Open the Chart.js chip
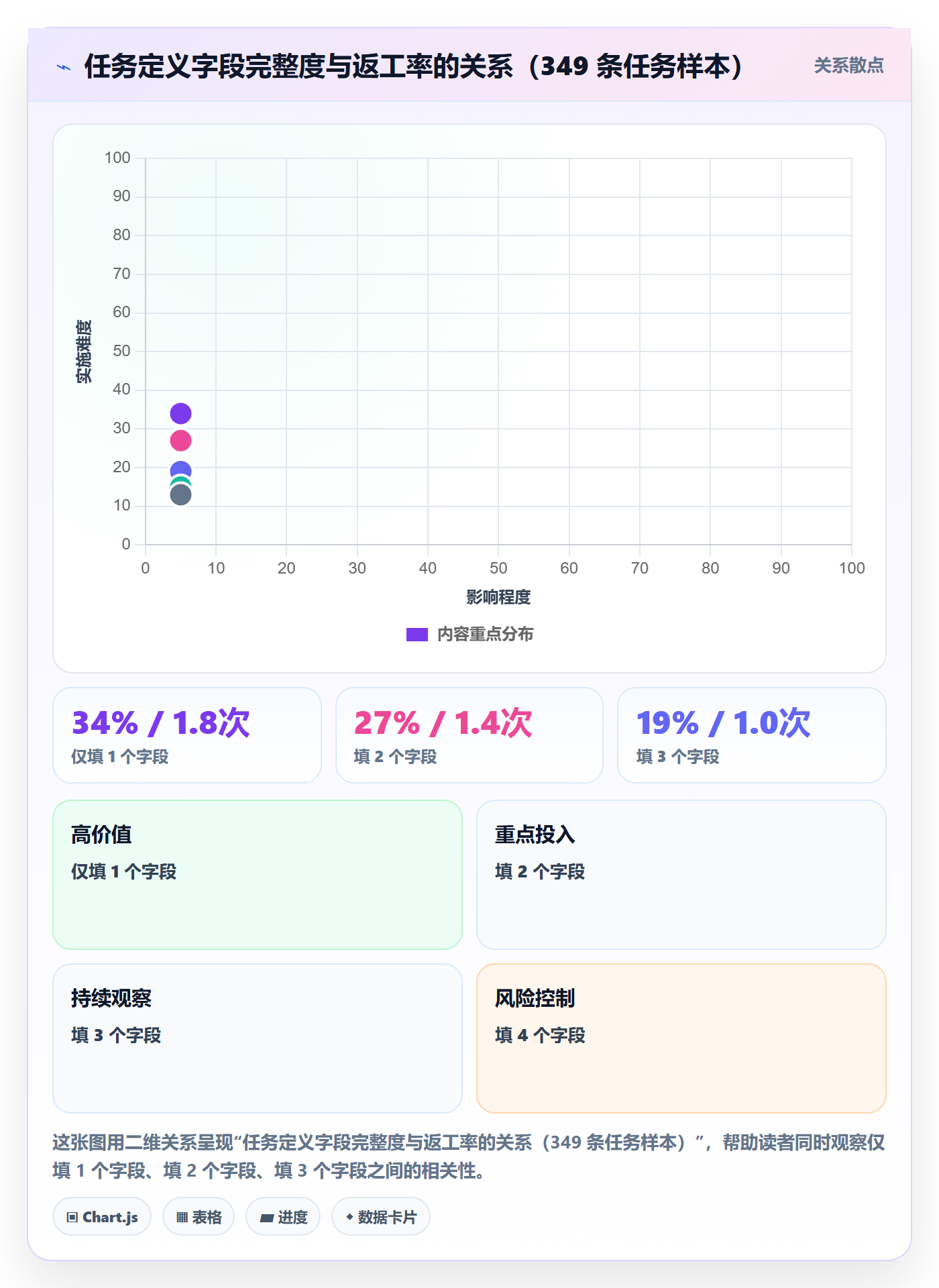 pos(102,1217)
